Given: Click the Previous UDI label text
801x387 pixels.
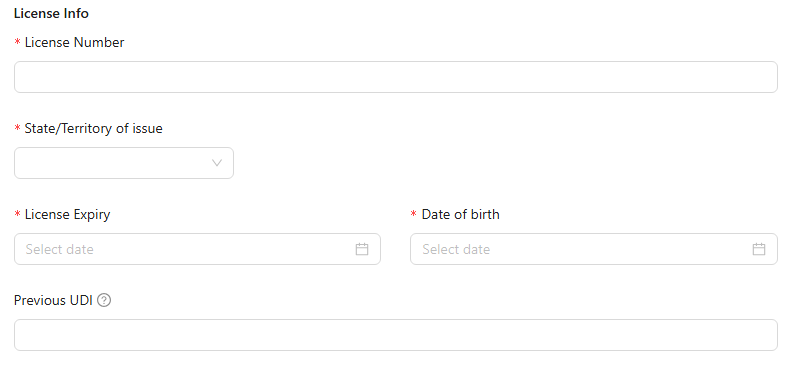Looking at the screenshot, I should (x=53, y=300).
